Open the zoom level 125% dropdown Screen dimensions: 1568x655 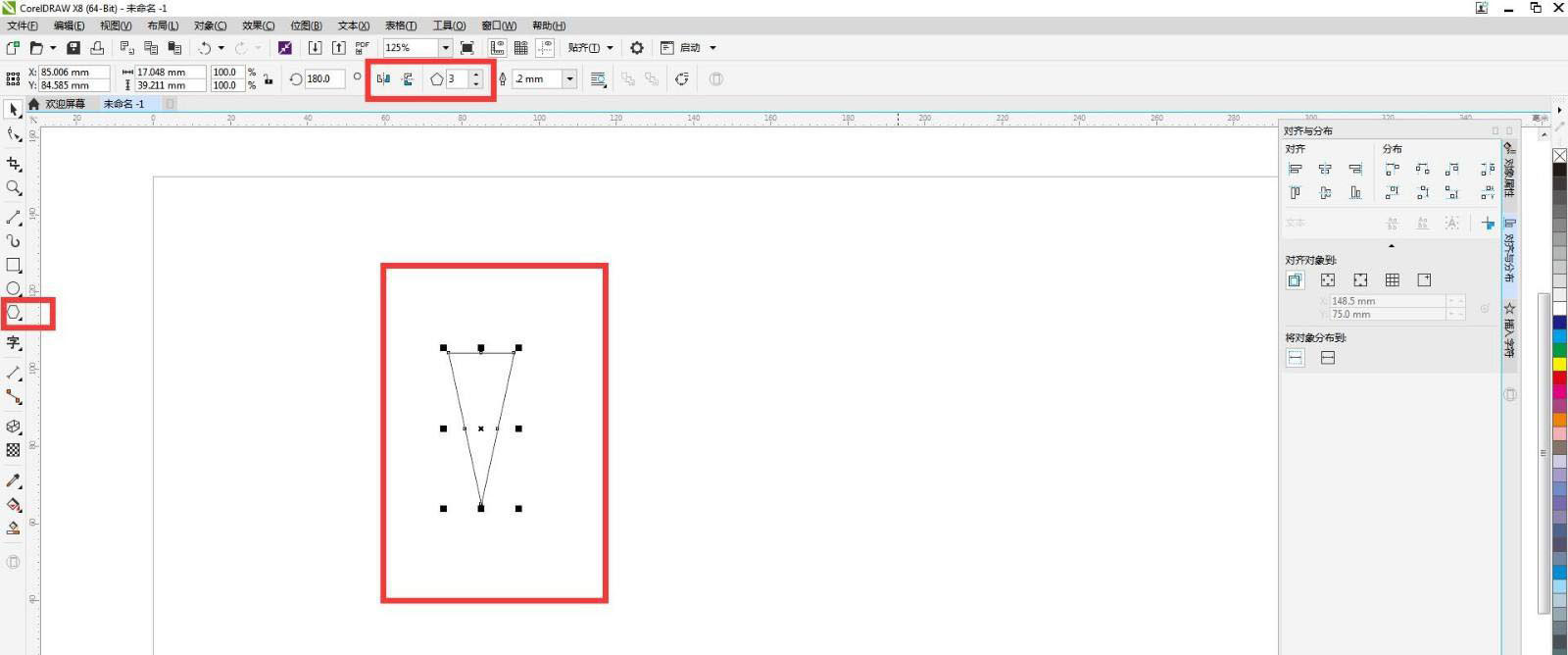pyautogui.click(x=445, y=48)
